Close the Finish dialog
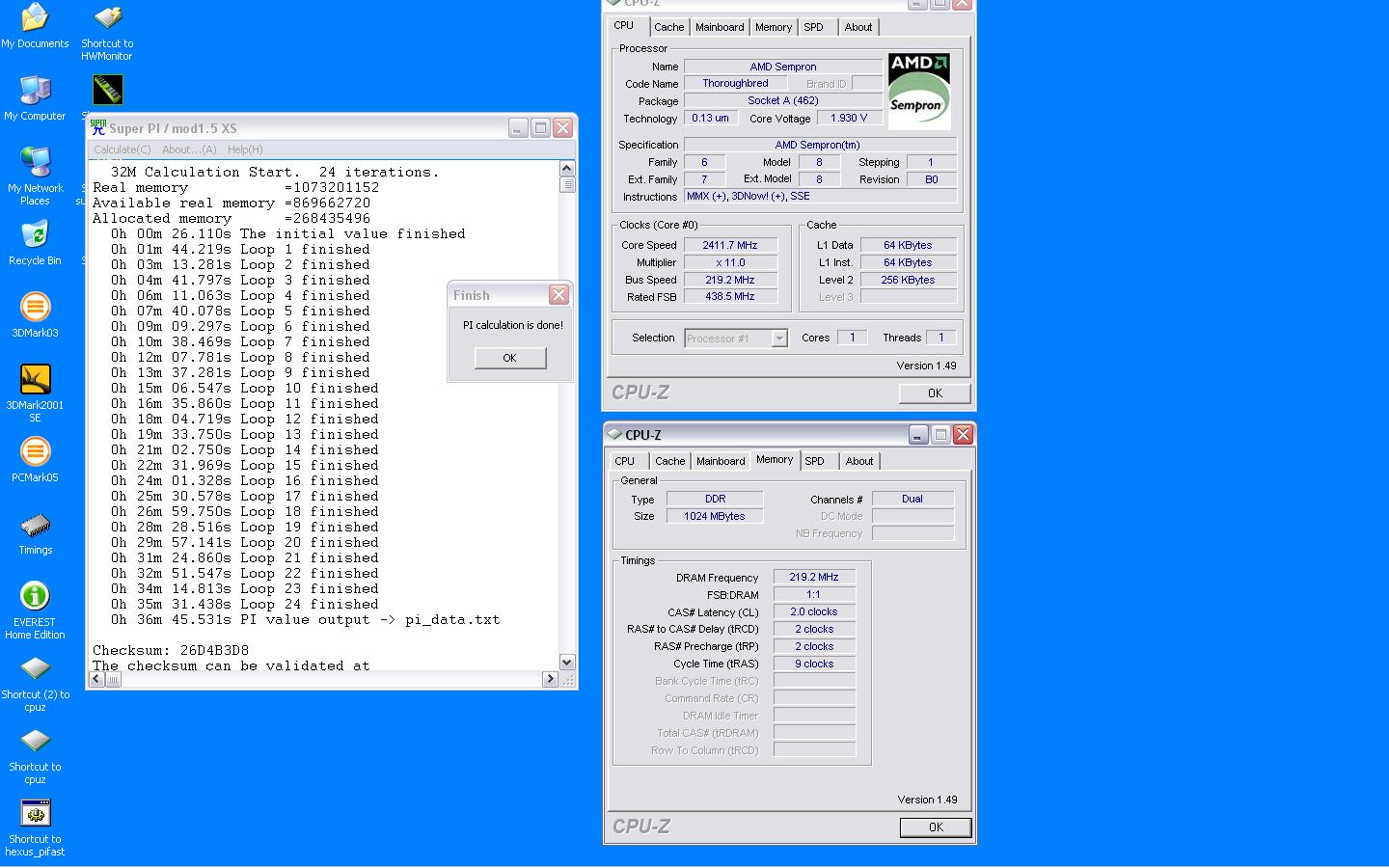 (558, 295)
